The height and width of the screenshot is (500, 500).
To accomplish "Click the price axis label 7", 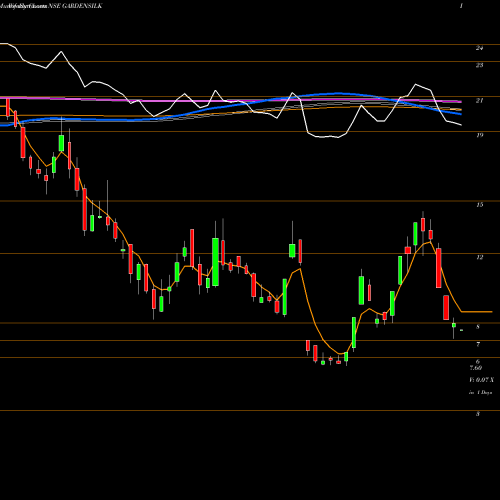I will click(x=478, y=344).
